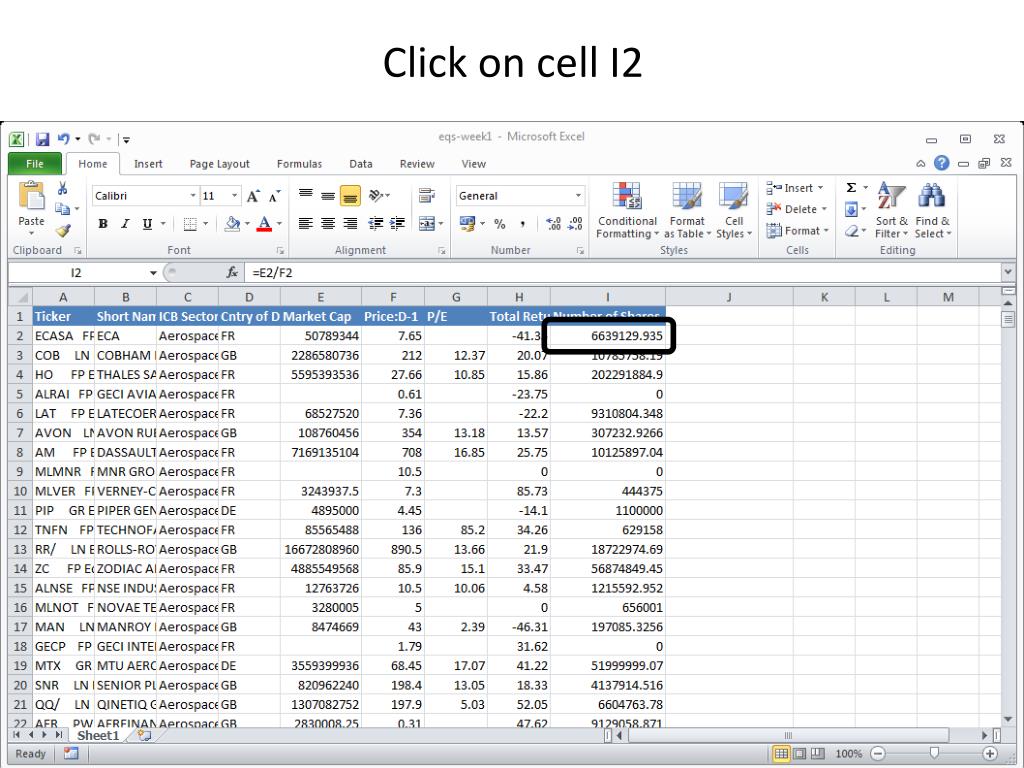This screenshot has height=768, width=1024.
Task: Toggle Italic formatting
Action: 125,224
